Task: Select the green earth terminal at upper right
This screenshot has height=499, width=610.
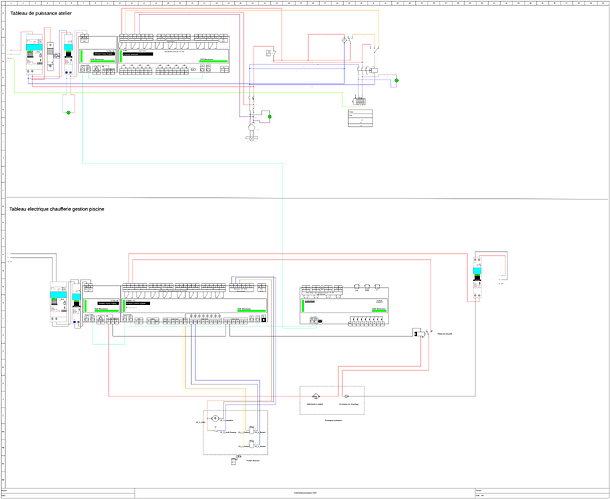Action: [396, 80]
